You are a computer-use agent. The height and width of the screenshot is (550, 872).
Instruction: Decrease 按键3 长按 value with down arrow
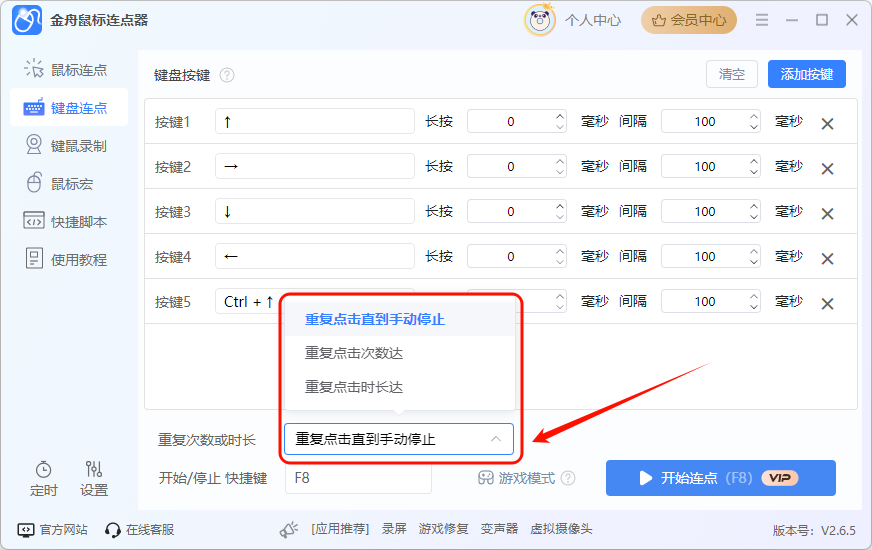click(559, 217)
